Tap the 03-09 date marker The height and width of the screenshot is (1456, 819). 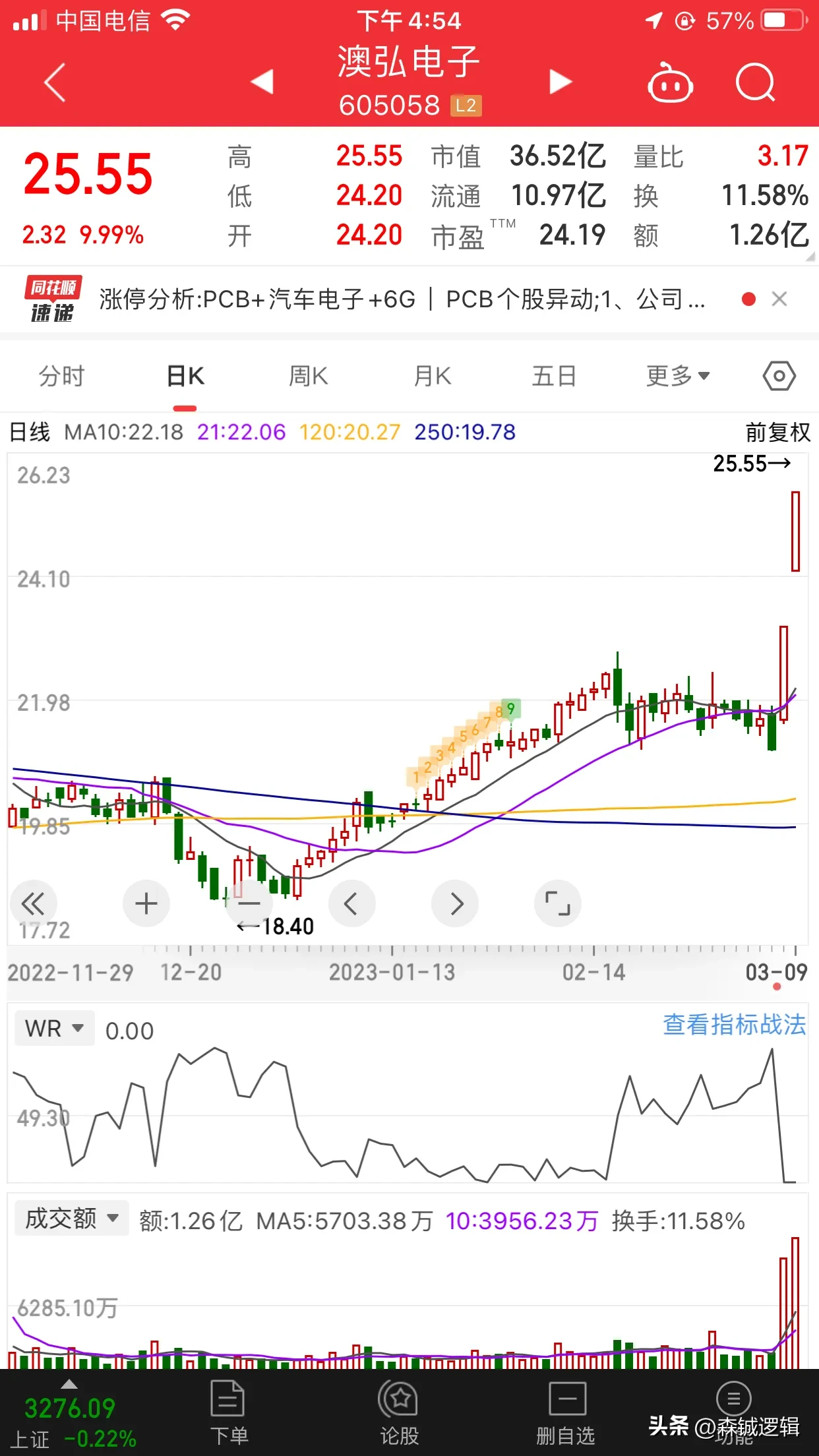[x=777, y=972]
